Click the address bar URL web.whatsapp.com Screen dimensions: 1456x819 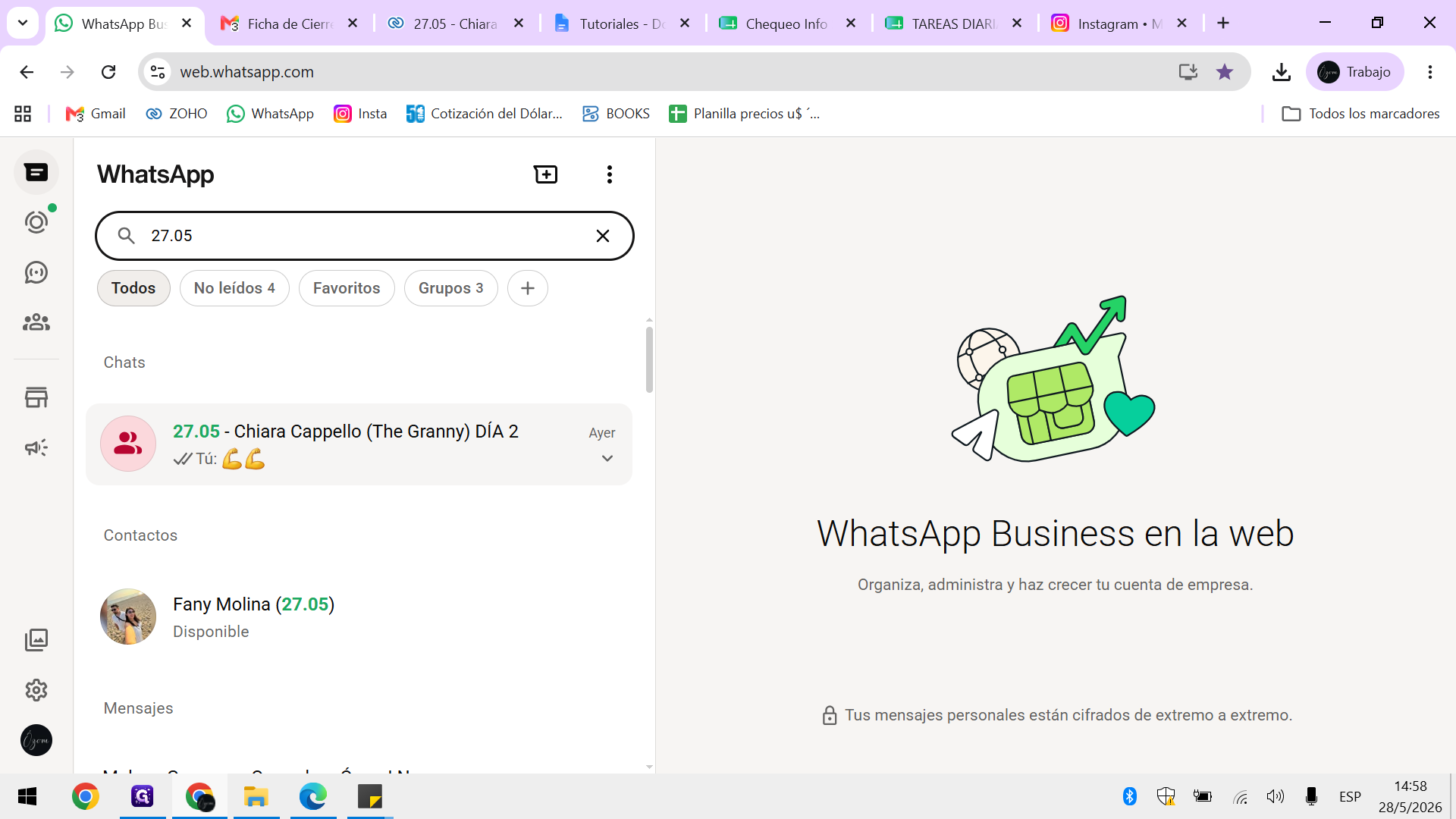(246, 72)
